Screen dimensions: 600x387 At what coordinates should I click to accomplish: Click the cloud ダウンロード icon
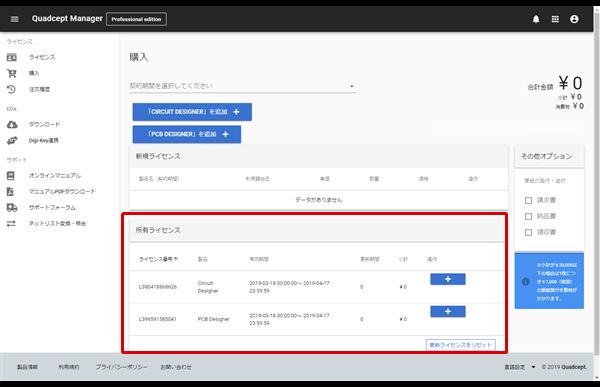pos(12,124)
